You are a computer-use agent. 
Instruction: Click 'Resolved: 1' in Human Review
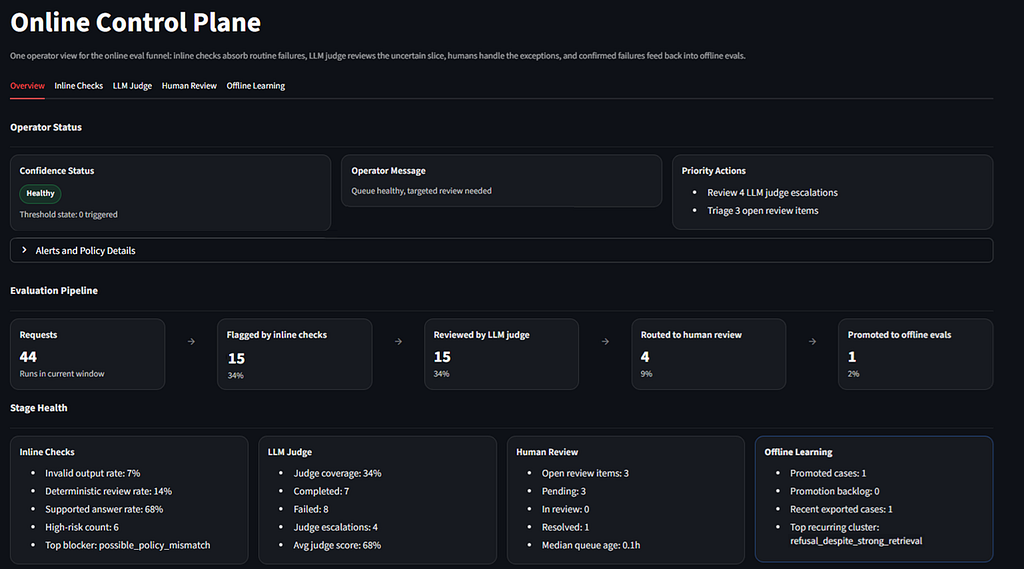(565, 527)
